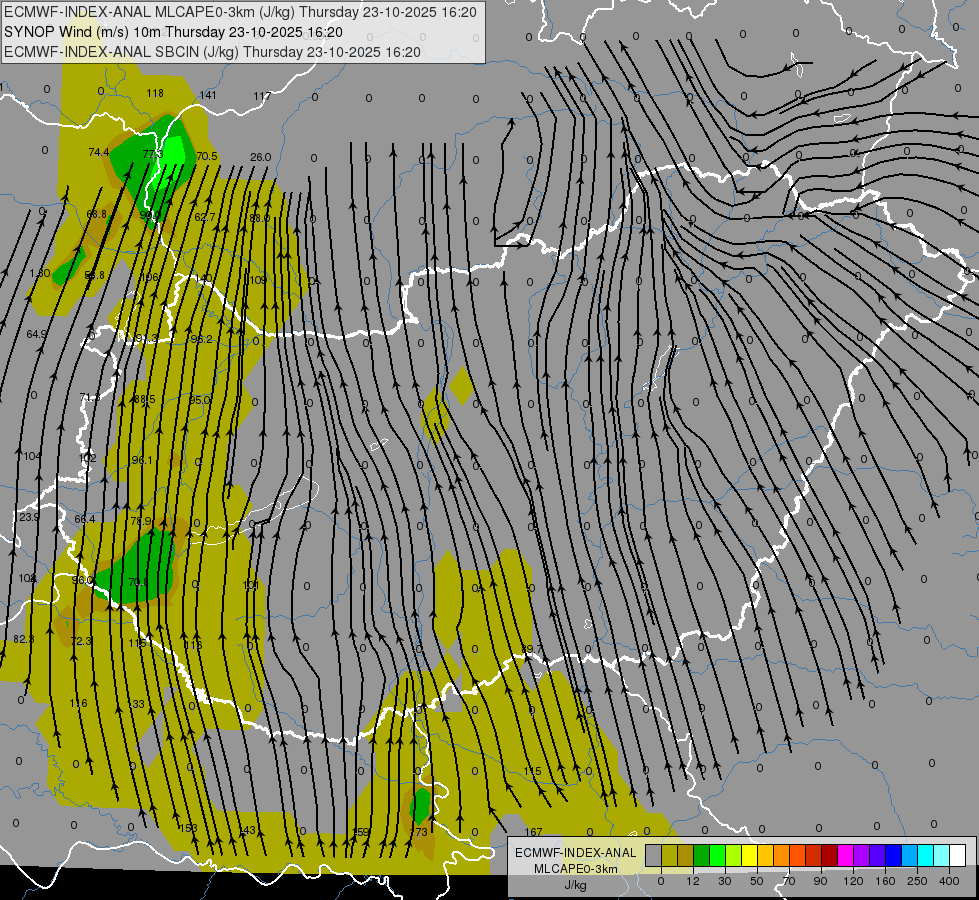Click the map value 96.1
979x900 pixels.
142,460
